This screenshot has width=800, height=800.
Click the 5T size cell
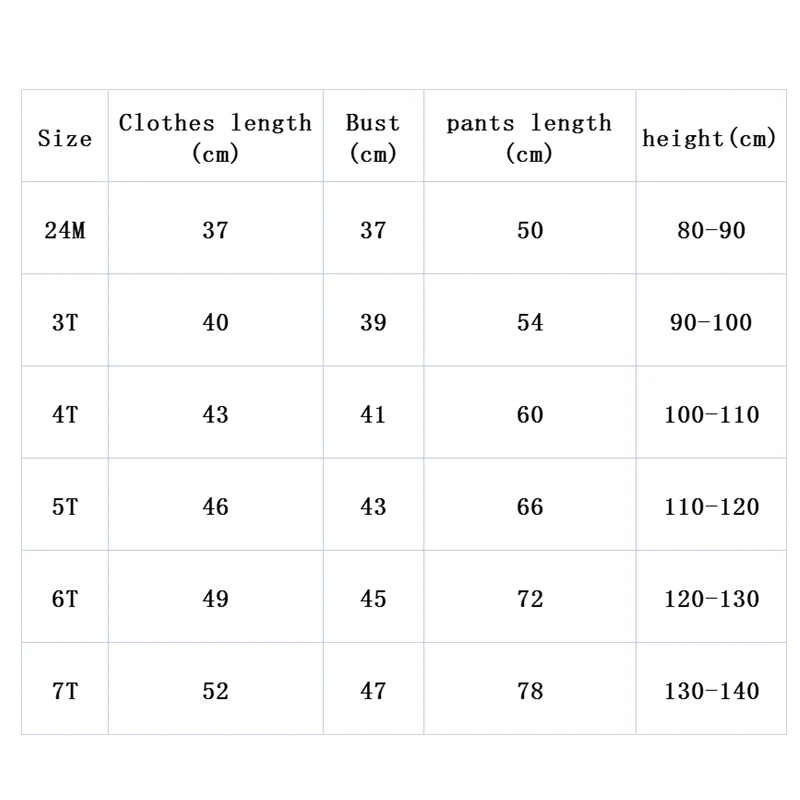pos(65,506)
